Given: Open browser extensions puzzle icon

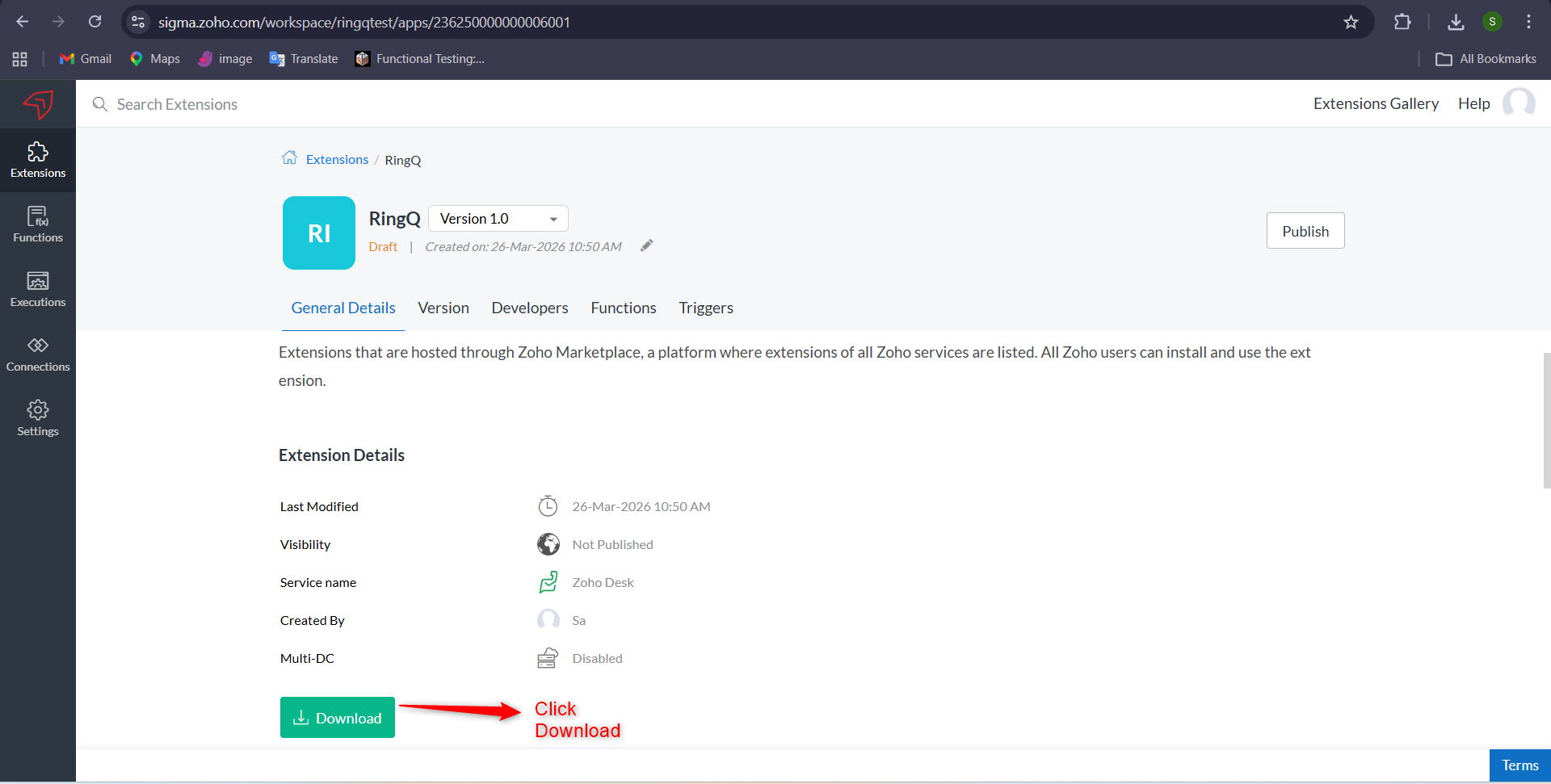Looking at the screenshot, I should [x=1402, y=22].
